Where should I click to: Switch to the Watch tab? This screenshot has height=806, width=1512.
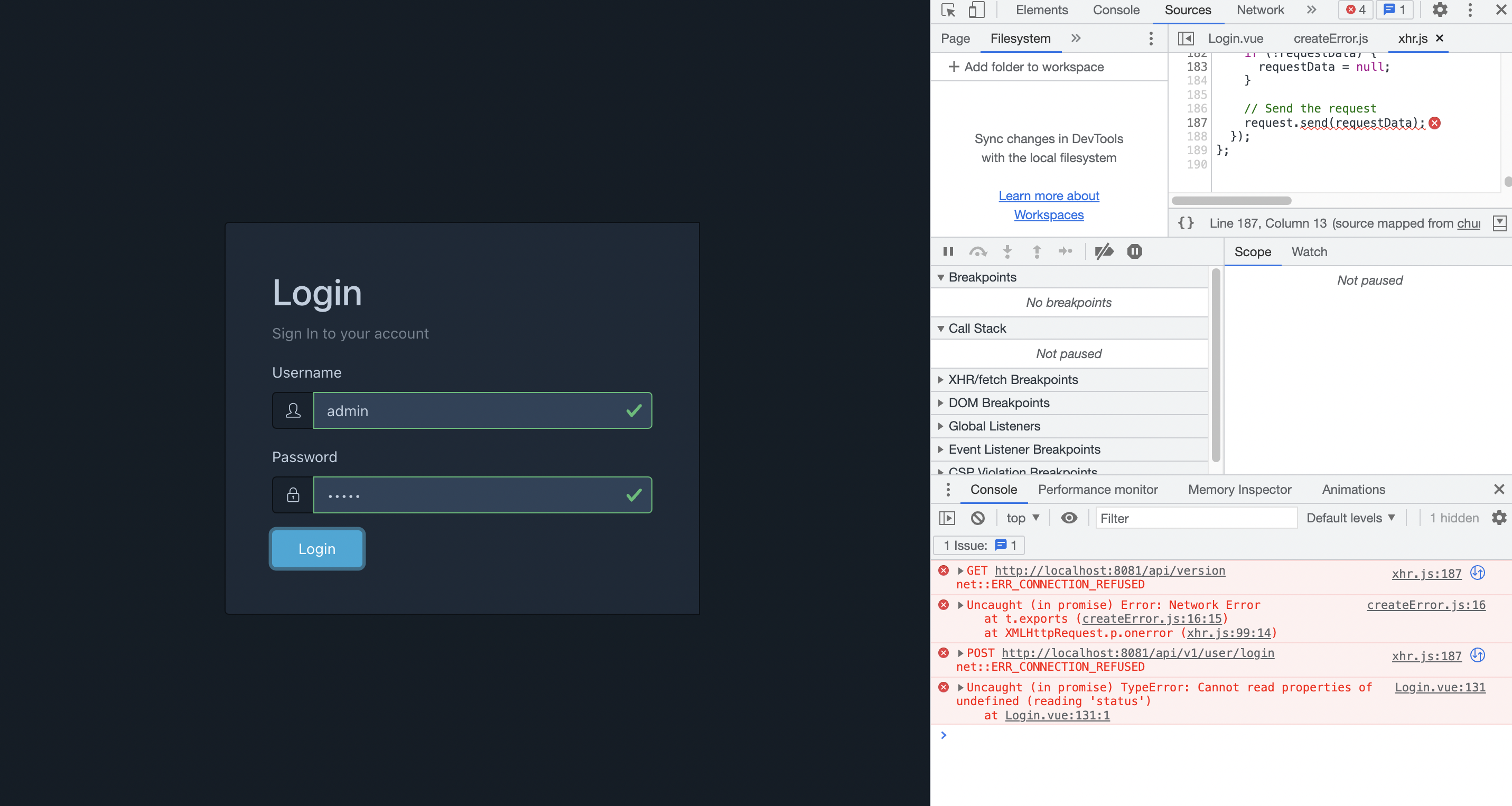1309,251
